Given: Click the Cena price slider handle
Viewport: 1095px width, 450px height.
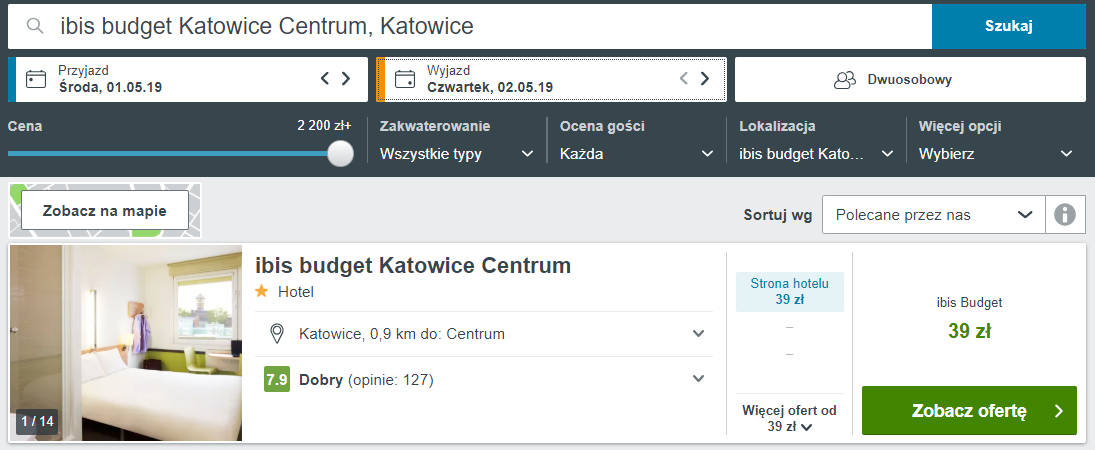Looking at the screenshot, I should (340, 153).
